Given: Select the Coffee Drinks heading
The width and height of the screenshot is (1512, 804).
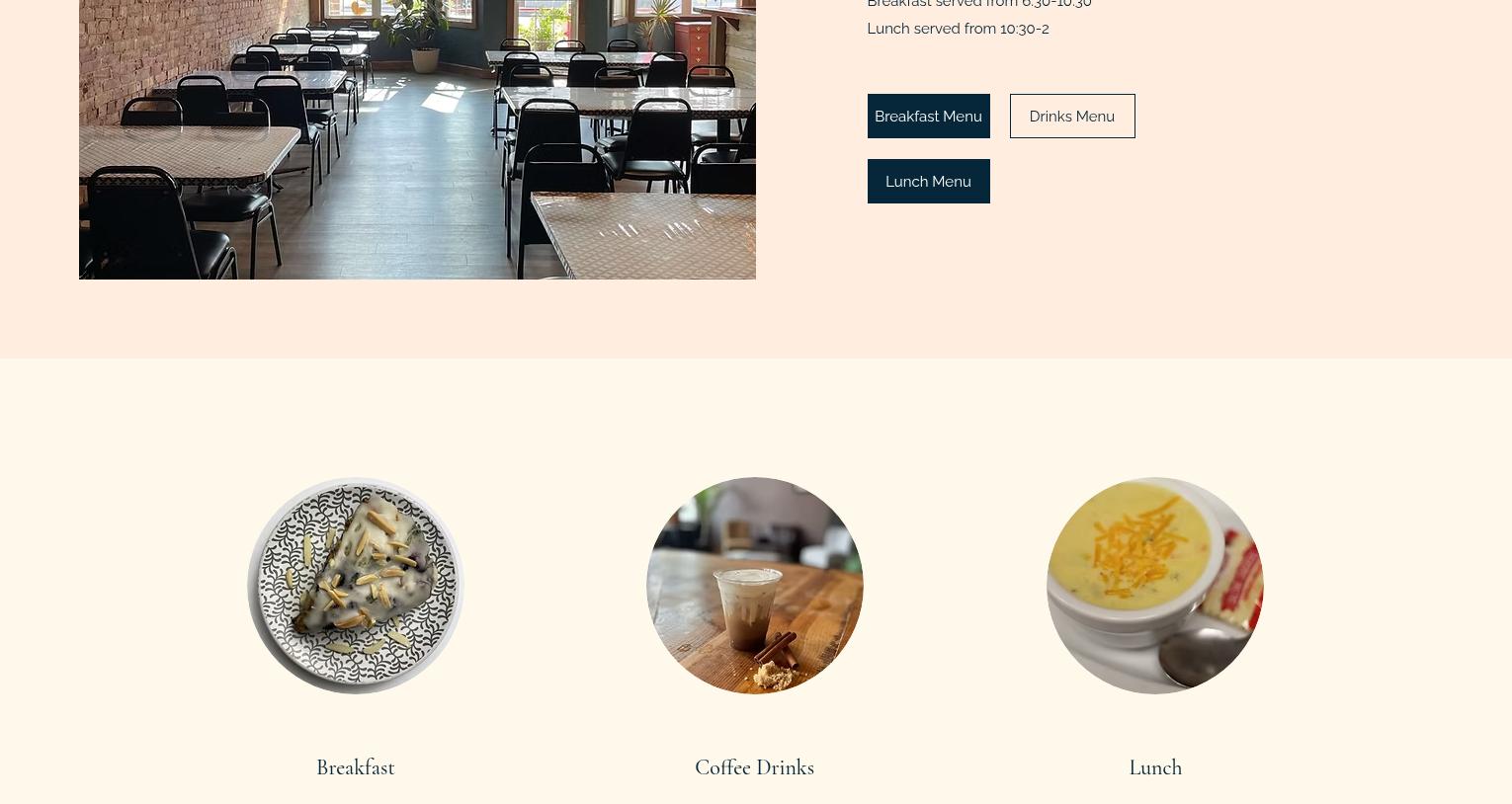Looking at the screenshot, I should tap(754, 767).
